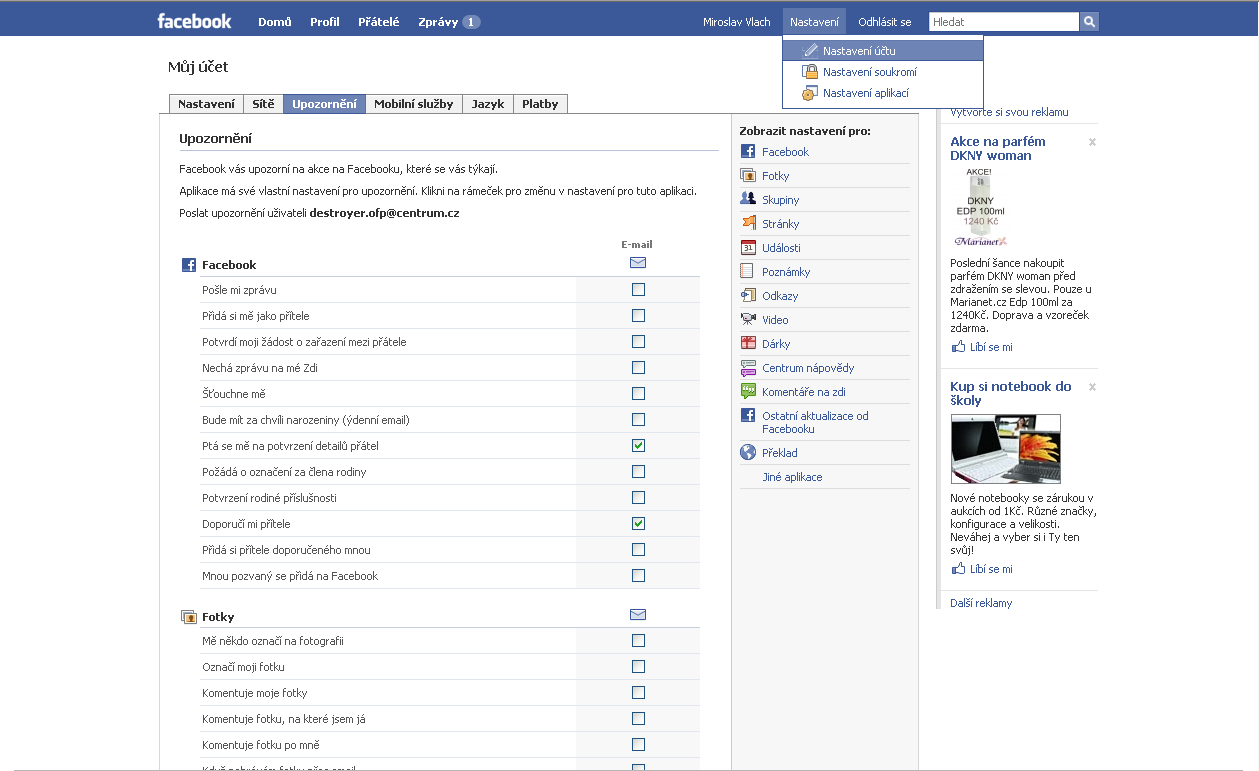Open the first tab labeled Nastavení
The height and width of the screenshot is (771, 1259).
[207, 104]
